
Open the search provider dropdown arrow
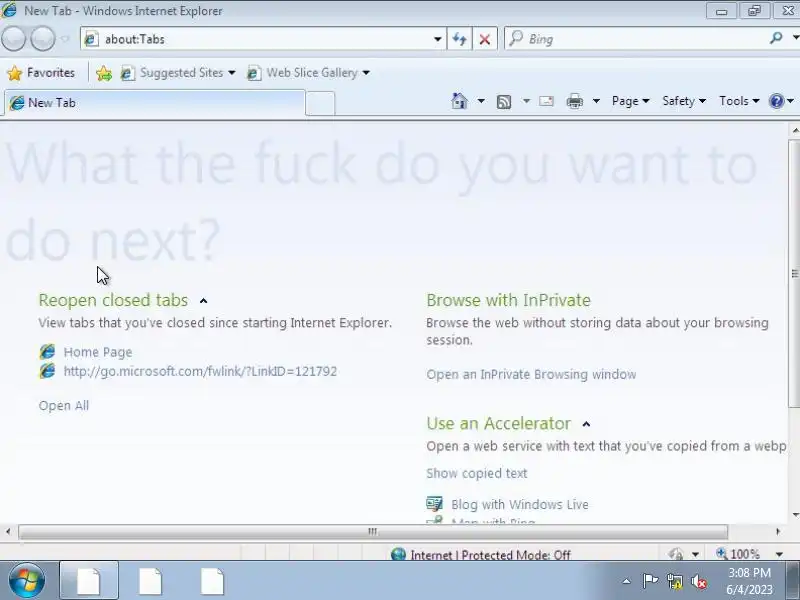tap(795, 38)
